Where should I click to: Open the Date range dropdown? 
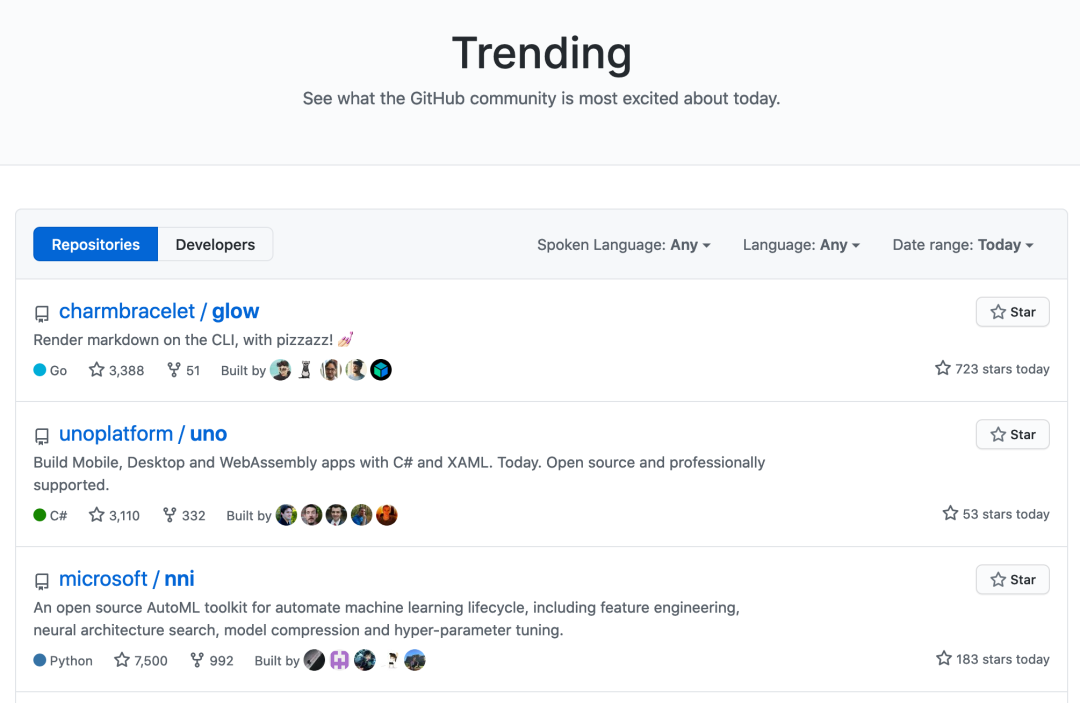962,245
